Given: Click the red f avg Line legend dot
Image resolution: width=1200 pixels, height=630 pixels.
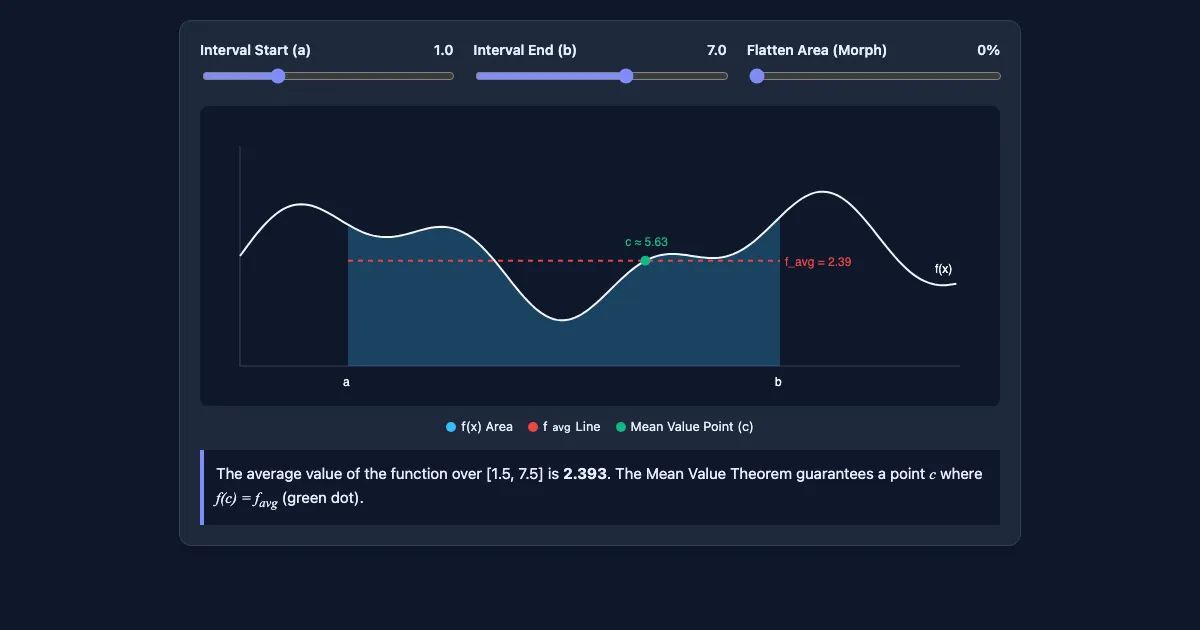Looking at the screenshot, I should pyautogui.click(x=533, y=427).
